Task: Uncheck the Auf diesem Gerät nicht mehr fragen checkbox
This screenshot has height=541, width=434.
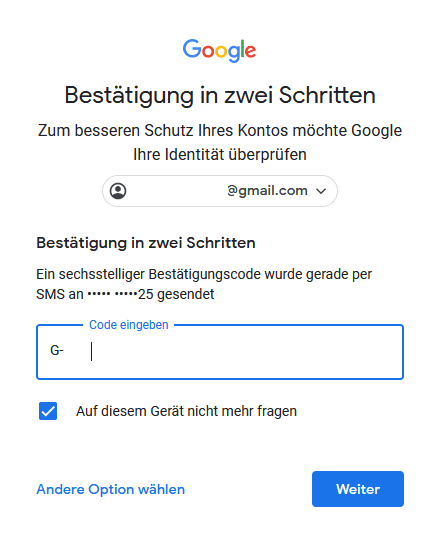Action: (48, 411)
